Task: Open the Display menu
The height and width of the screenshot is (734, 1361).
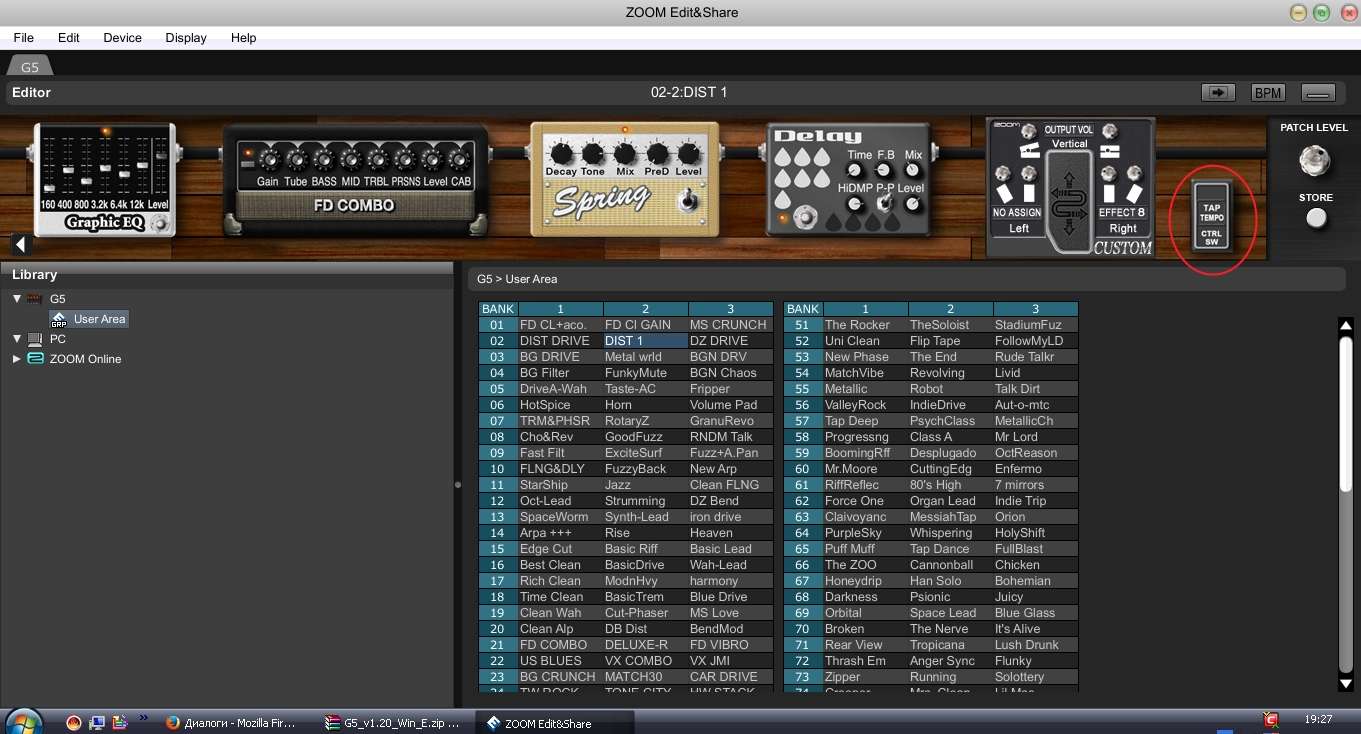Action: pyautogui.click(x=186, y=38)
